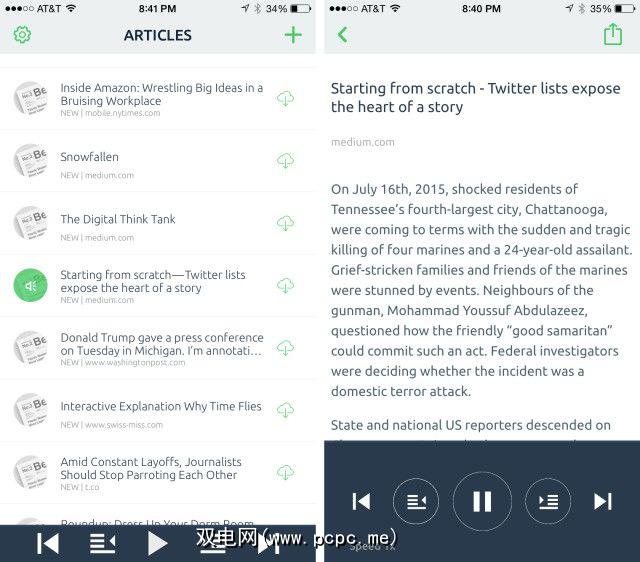This screenshot has height=562, width=640.
Task: Tap the 'State and national US reporters' paragraph
Action: (471, 425)
